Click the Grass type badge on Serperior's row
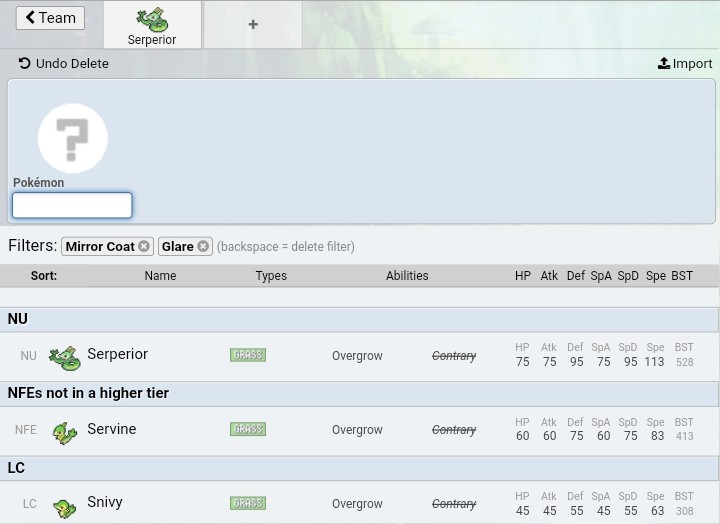720x524 pixels. click(x=248, y=355)
